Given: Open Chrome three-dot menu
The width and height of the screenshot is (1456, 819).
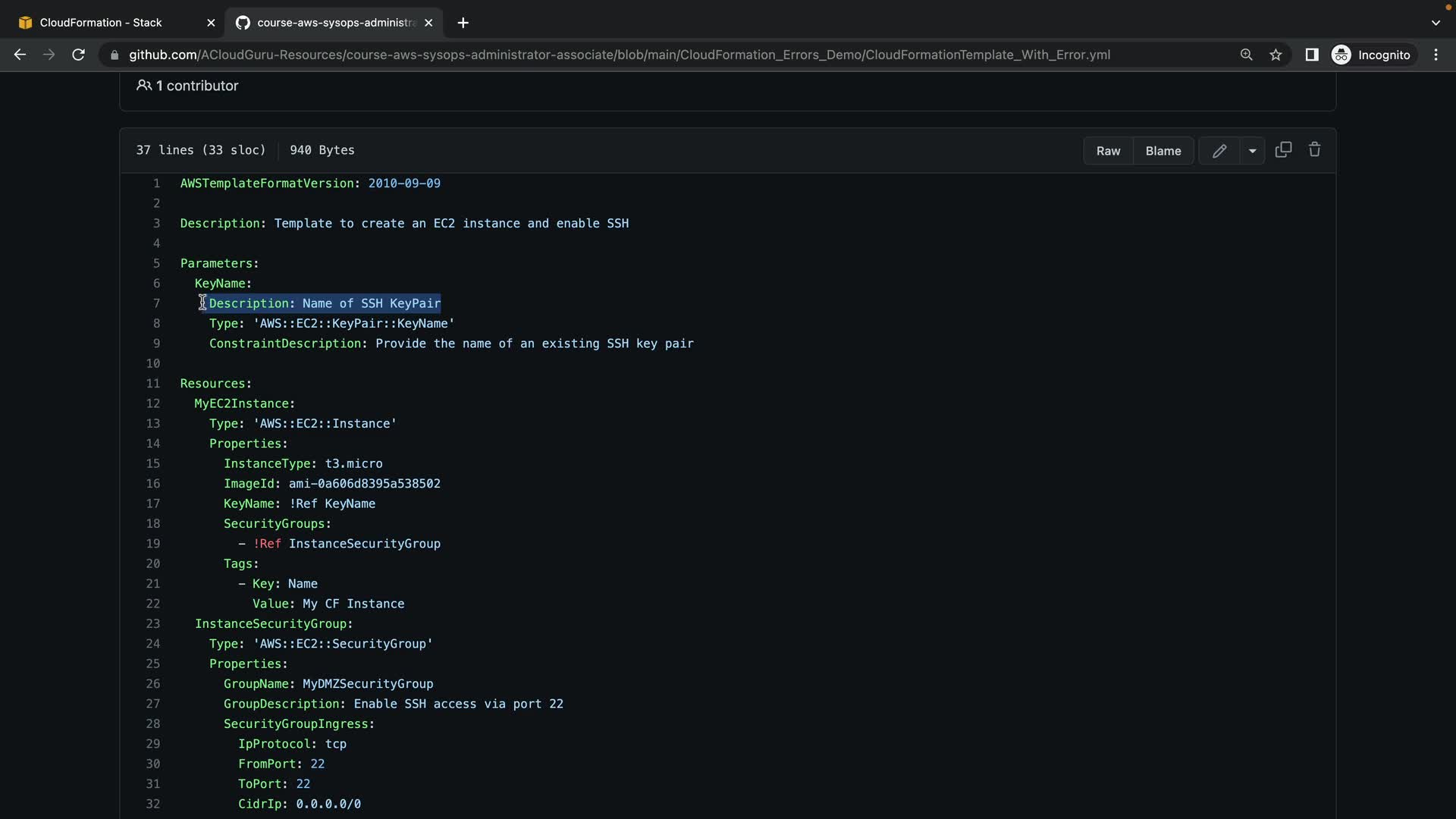Looking at the screenshot, I should (1436, 55).
